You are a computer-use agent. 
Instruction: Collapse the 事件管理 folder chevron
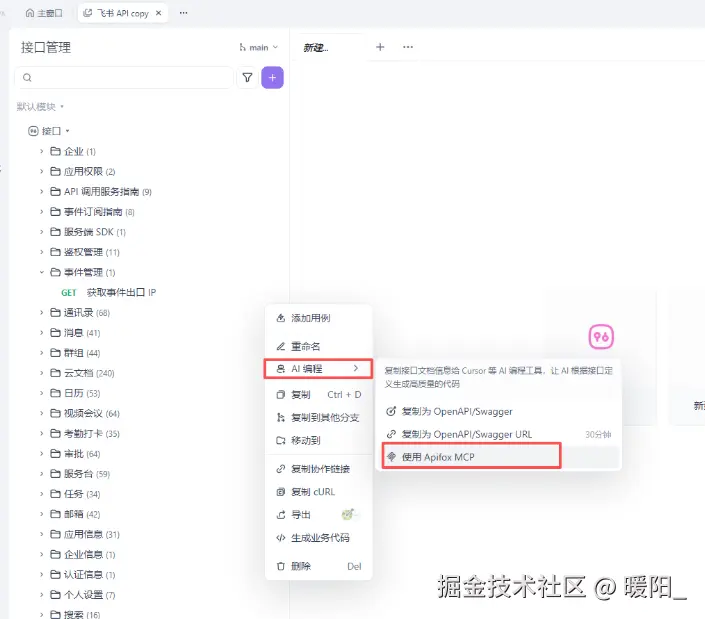click(41, 272)
